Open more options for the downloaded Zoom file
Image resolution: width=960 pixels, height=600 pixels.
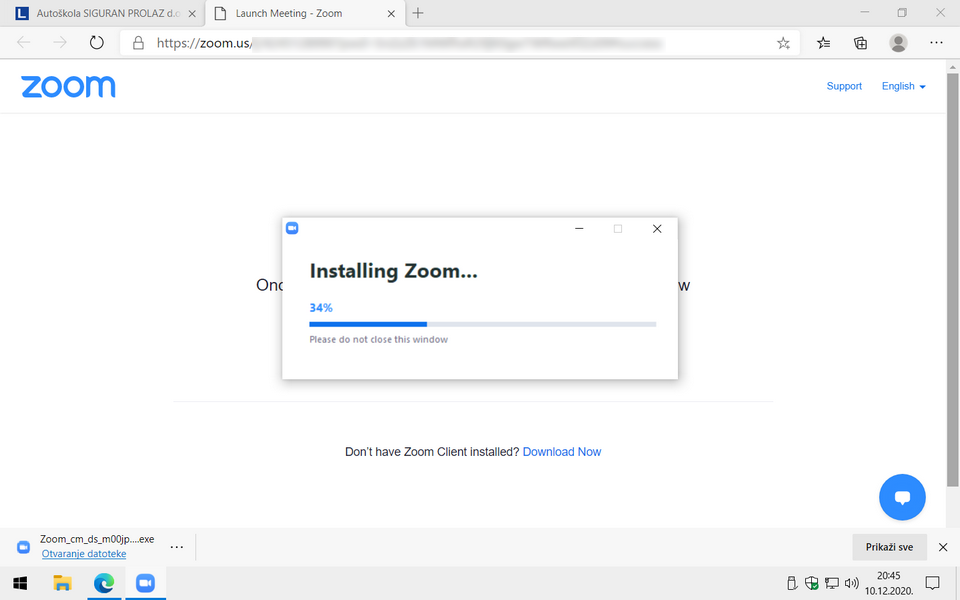click(176, 547)
